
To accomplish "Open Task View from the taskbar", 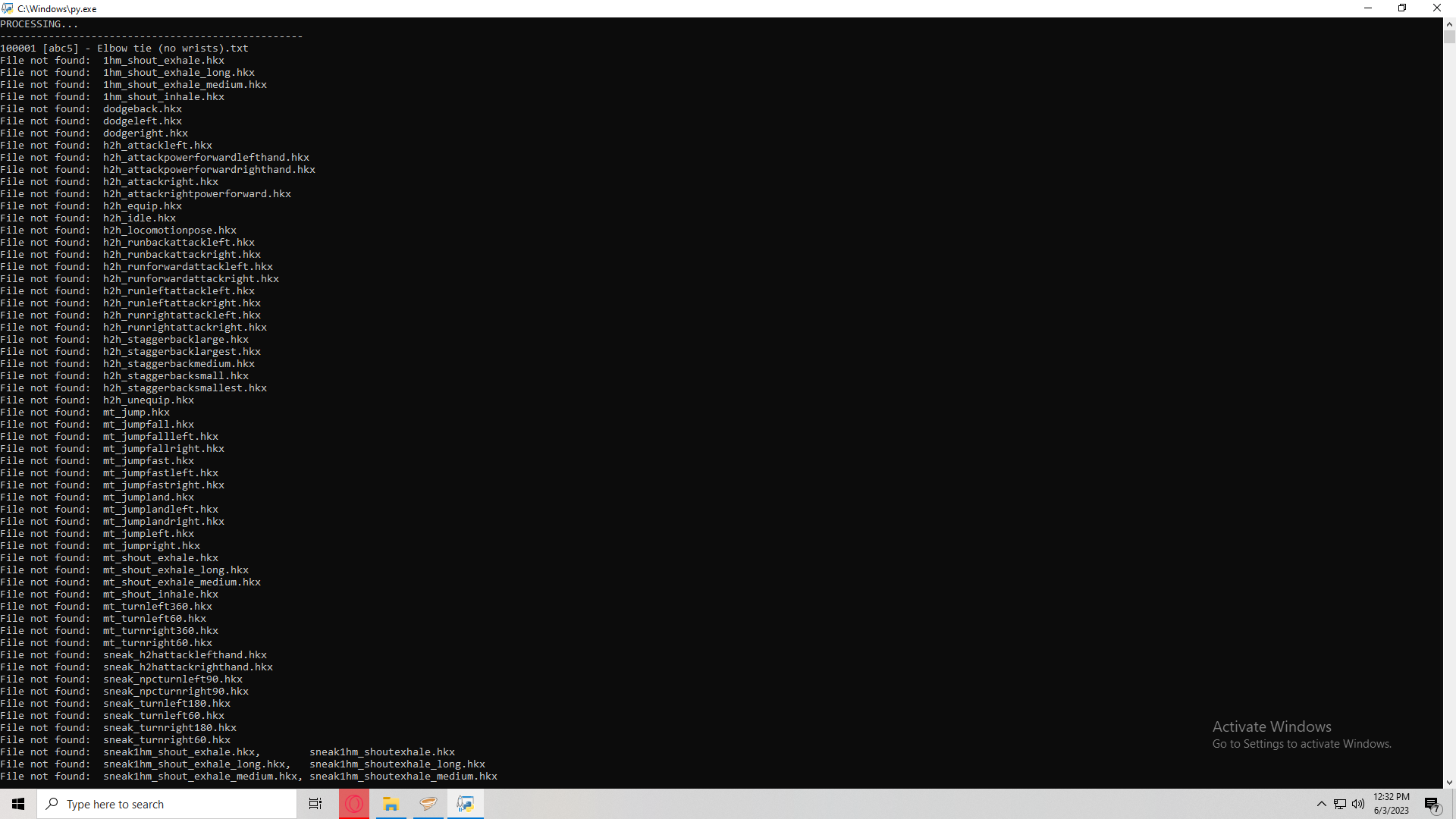I will 315,804.
